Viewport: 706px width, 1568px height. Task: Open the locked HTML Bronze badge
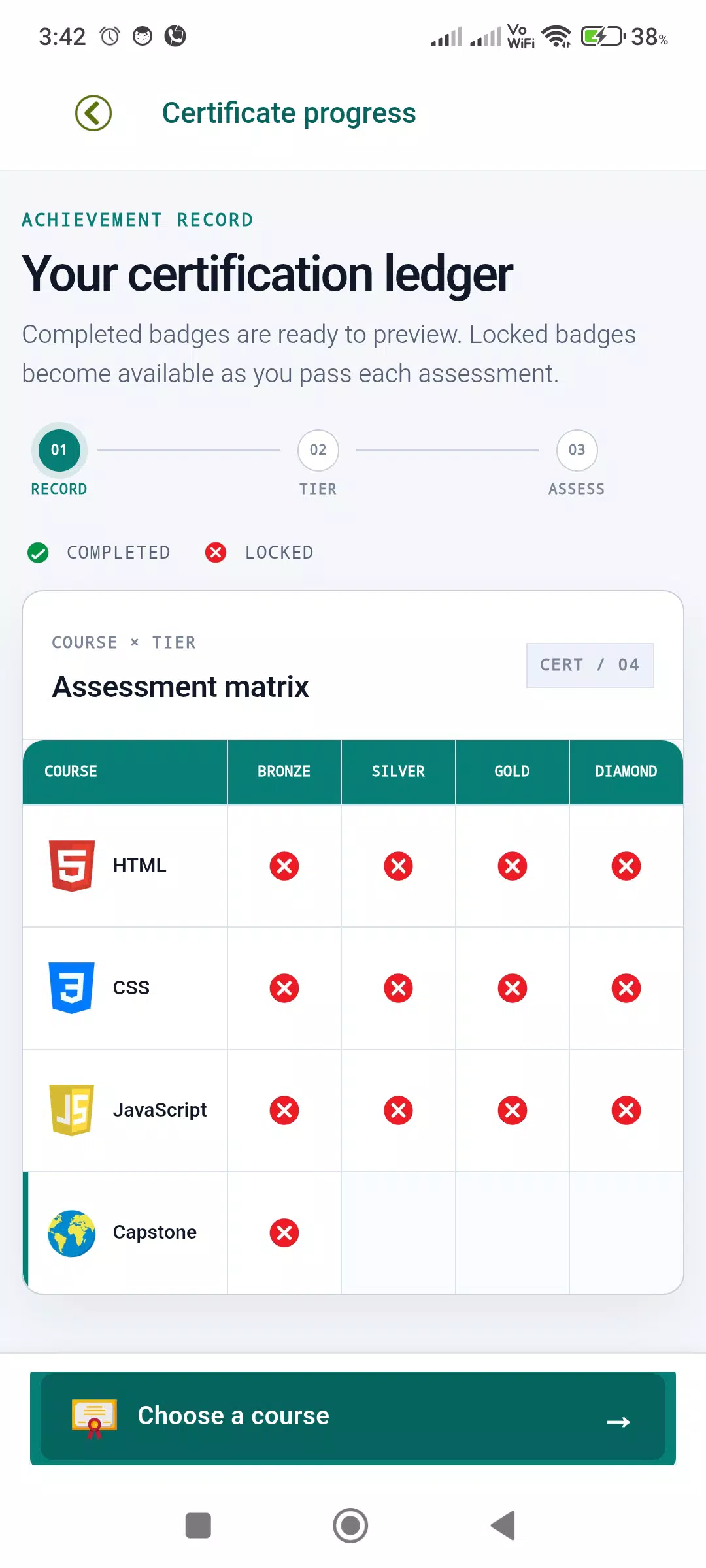pos(284,866)
